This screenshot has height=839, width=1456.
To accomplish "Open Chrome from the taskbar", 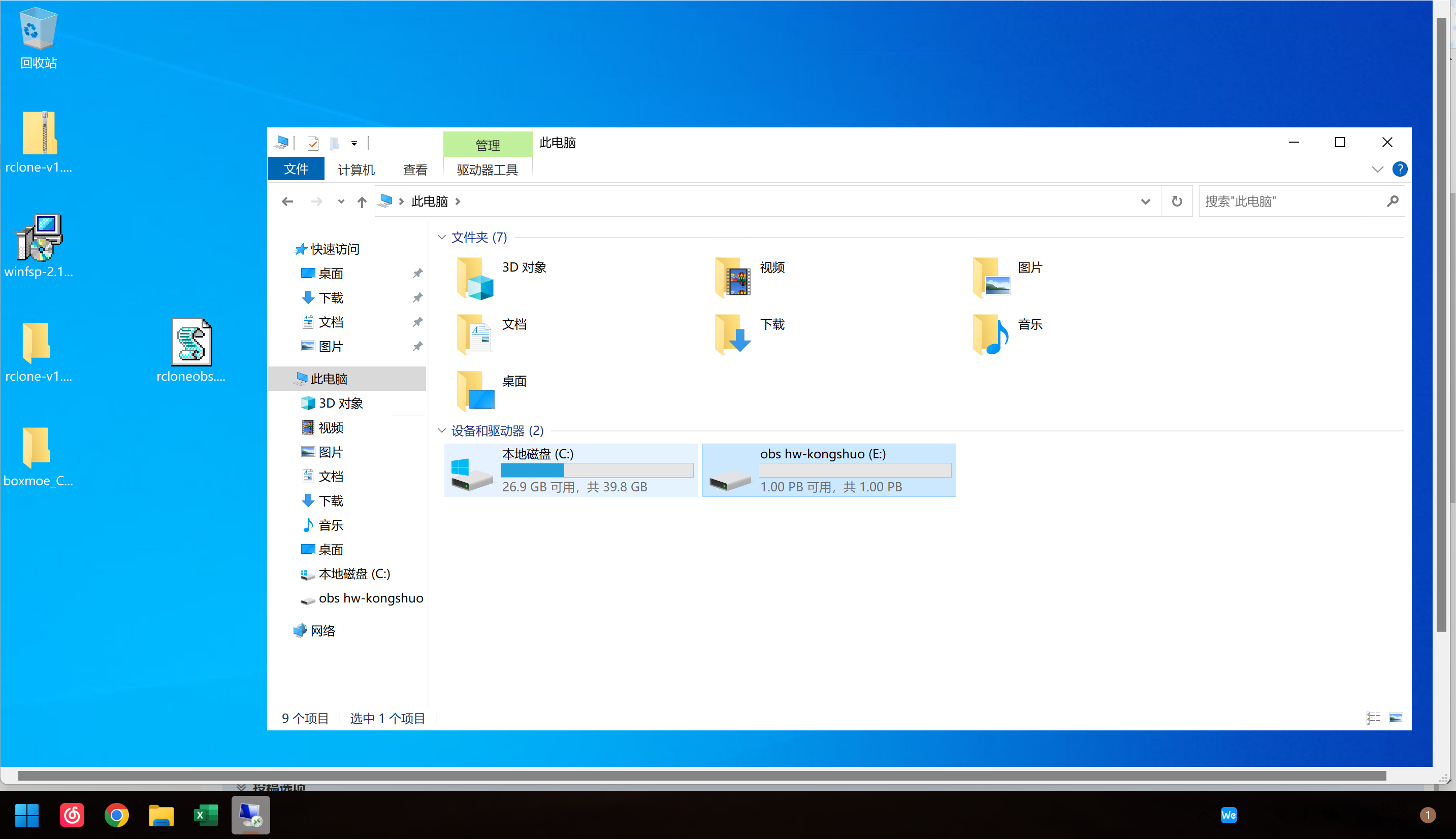I will tap(116, 815).
